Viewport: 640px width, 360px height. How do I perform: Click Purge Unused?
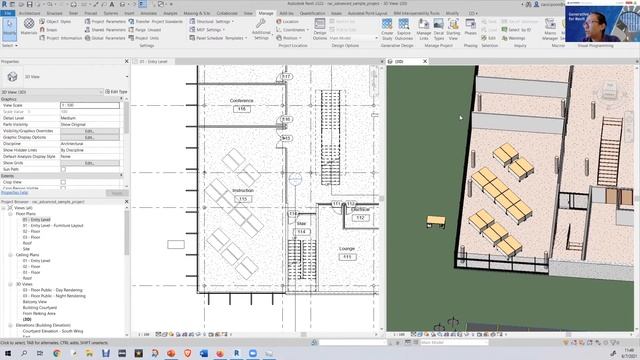(145, 30)
